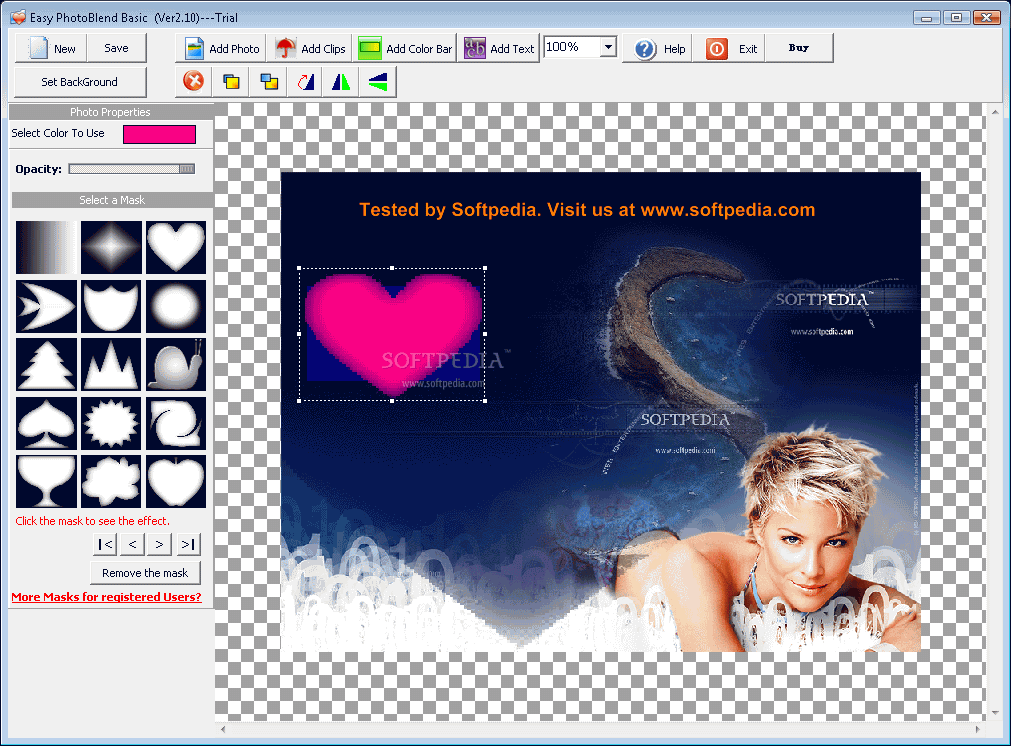Viewport: 1011px width, 746px height.
Task: Open the zoom percentage dropdown arrow
Action: (x=608, y=47)
